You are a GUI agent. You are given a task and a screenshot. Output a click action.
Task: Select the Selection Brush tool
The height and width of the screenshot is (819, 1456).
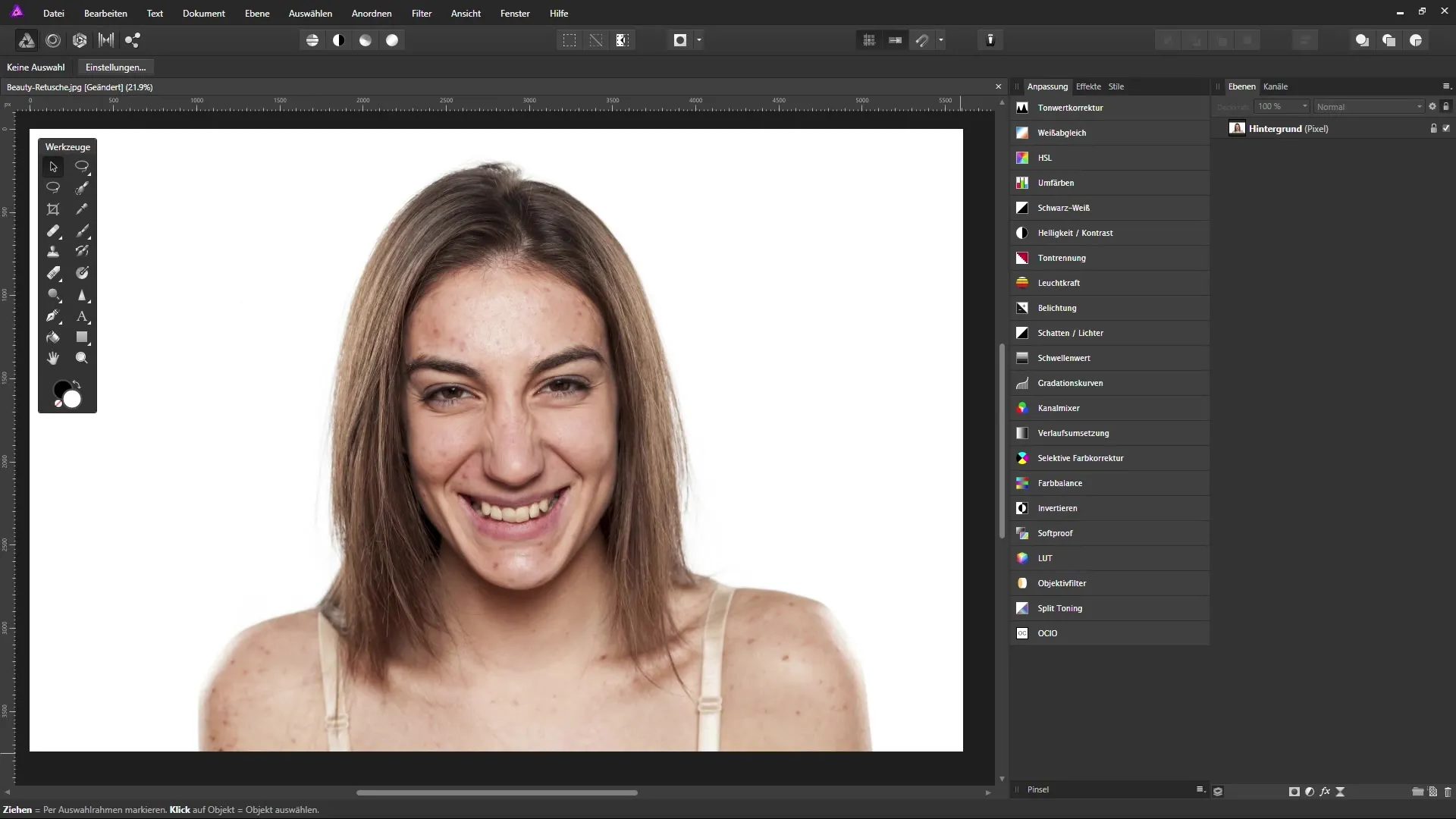click(x=82, y=188)
